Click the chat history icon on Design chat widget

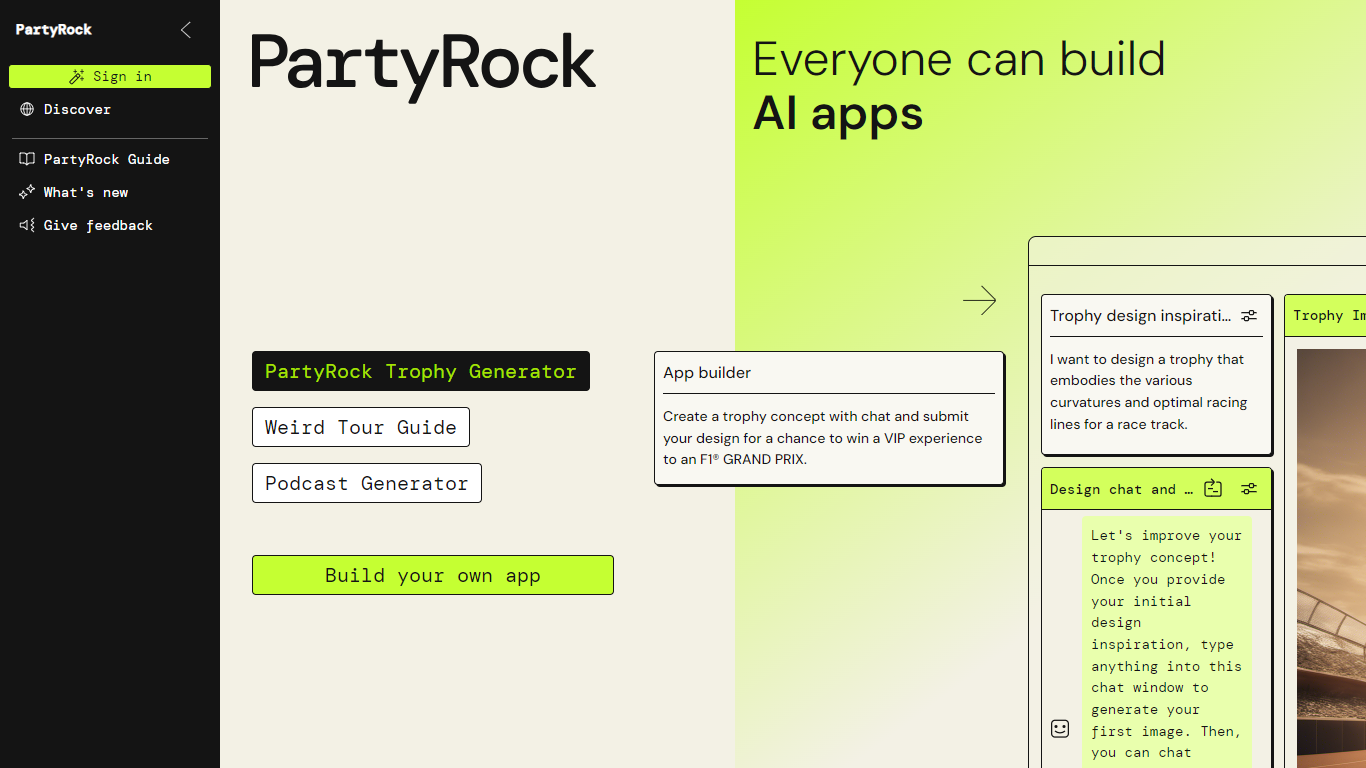1213,489
